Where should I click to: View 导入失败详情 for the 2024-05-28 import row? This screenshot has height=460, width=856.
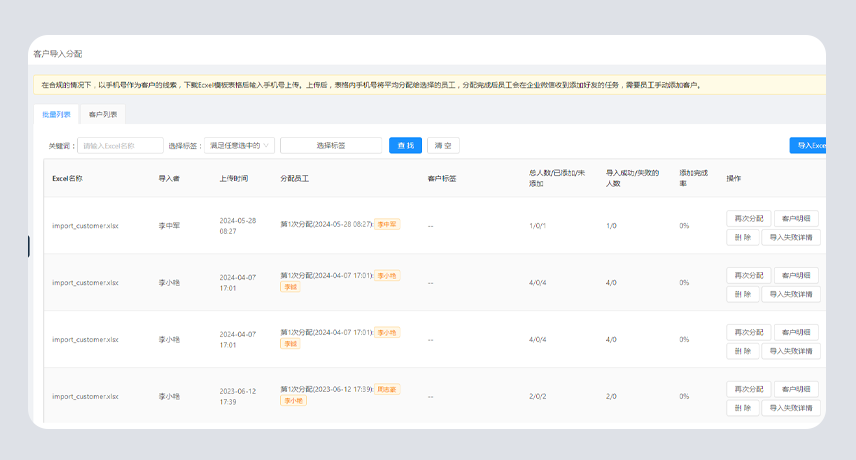coord(791,238)
